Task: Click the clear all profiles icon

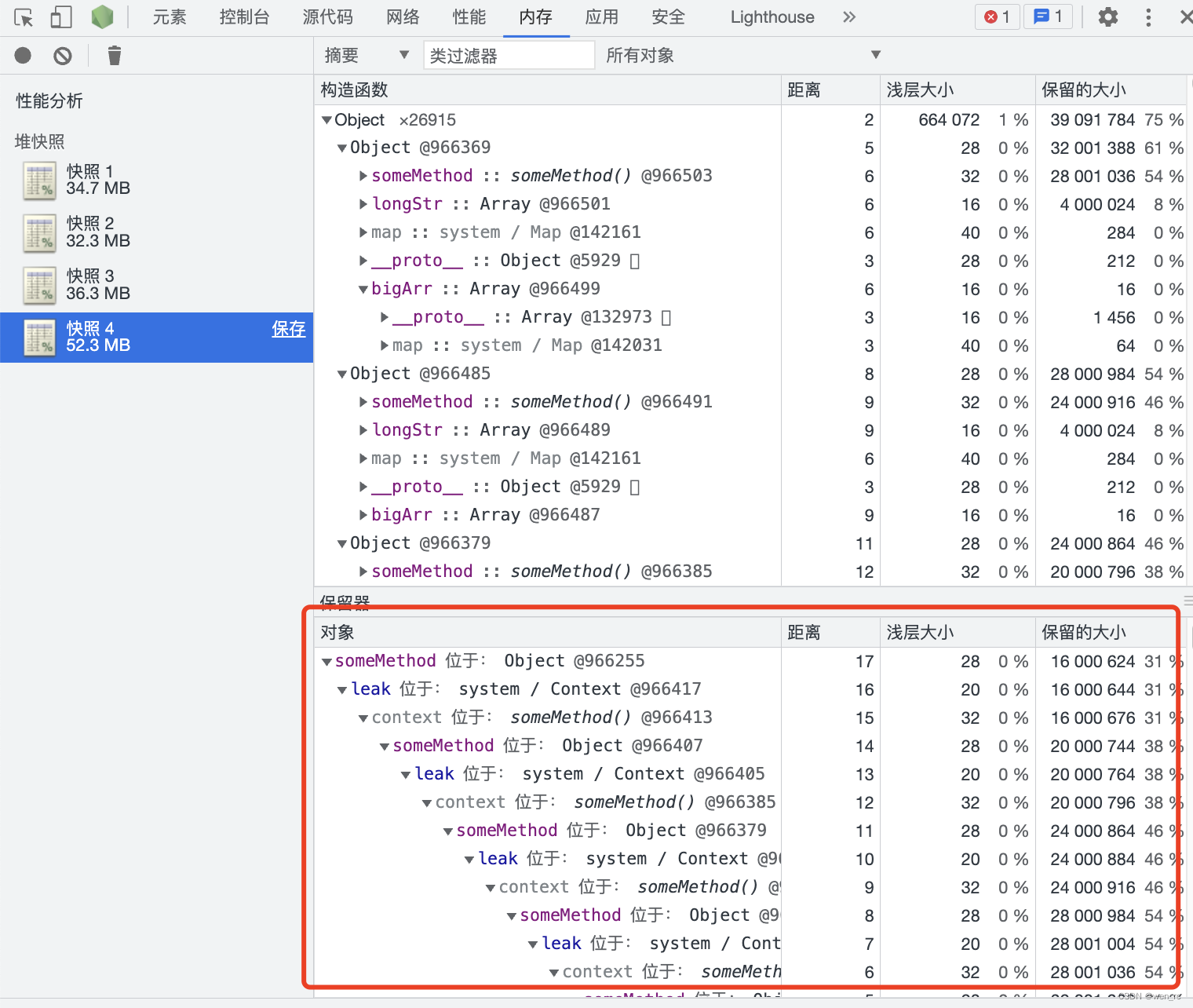Action: 63,56
